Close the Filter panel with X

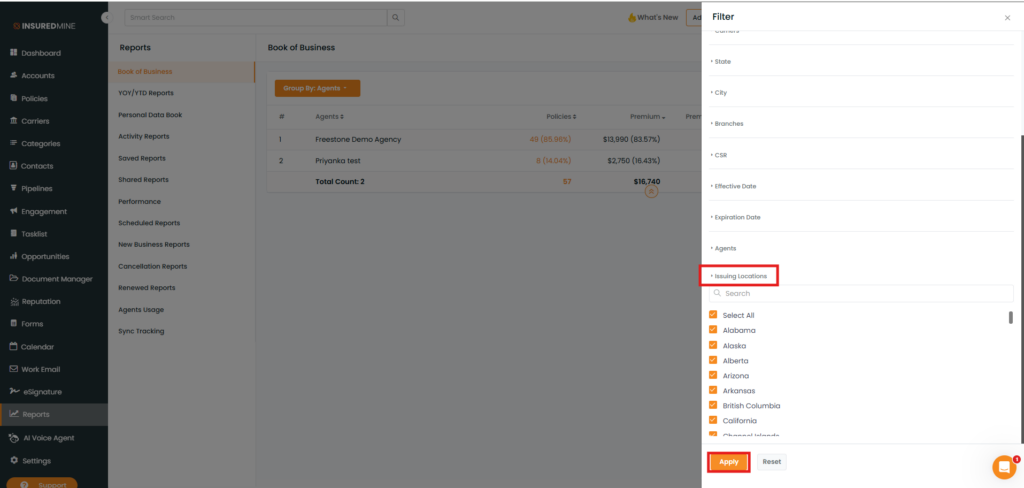point(1006,18)
